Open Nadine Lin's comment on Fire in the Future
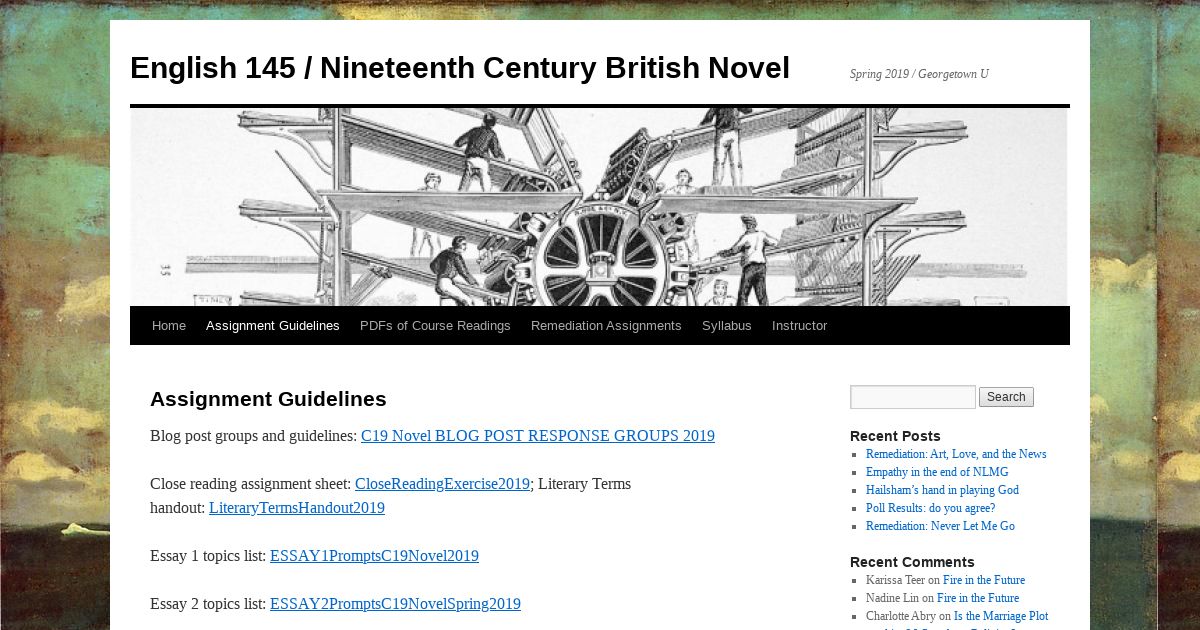Image resolution: width=1200 pixels, height=630 pixels. (978, 598)
